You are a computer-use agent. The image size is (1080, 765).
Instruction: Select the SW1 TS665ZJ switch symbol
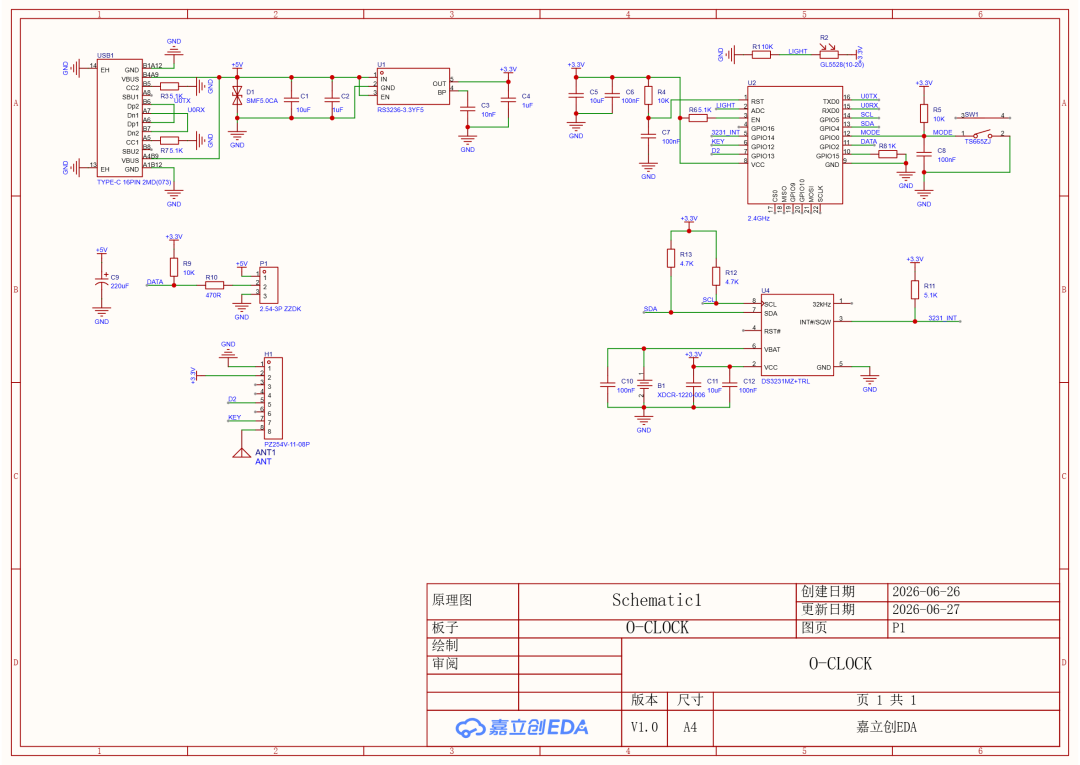[982, 134]
